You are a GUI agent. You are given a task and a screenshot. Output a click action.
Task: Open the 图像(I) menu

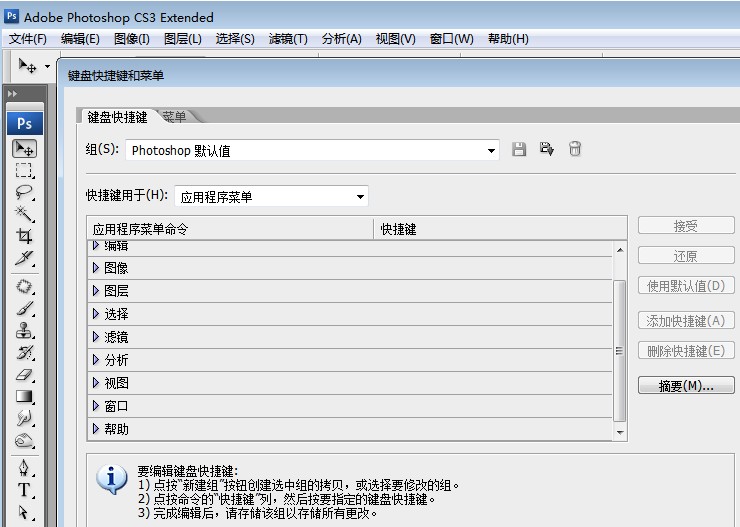pos(132,39)
